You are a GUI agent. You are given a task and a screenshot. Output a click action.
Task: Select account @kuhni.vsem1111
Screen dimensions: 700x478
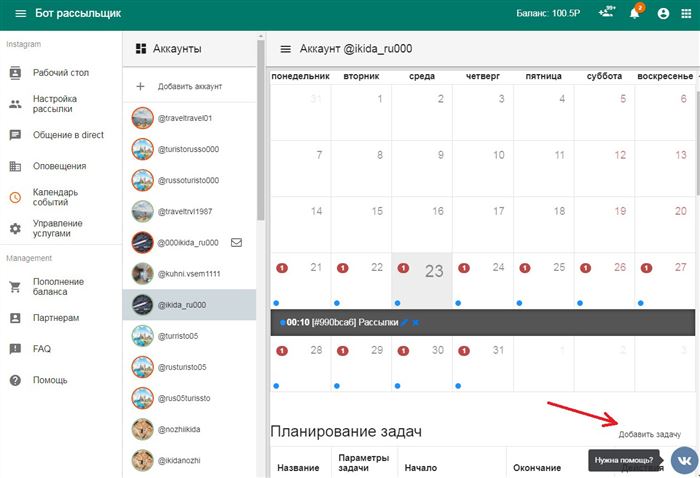(x=189, y=274)
